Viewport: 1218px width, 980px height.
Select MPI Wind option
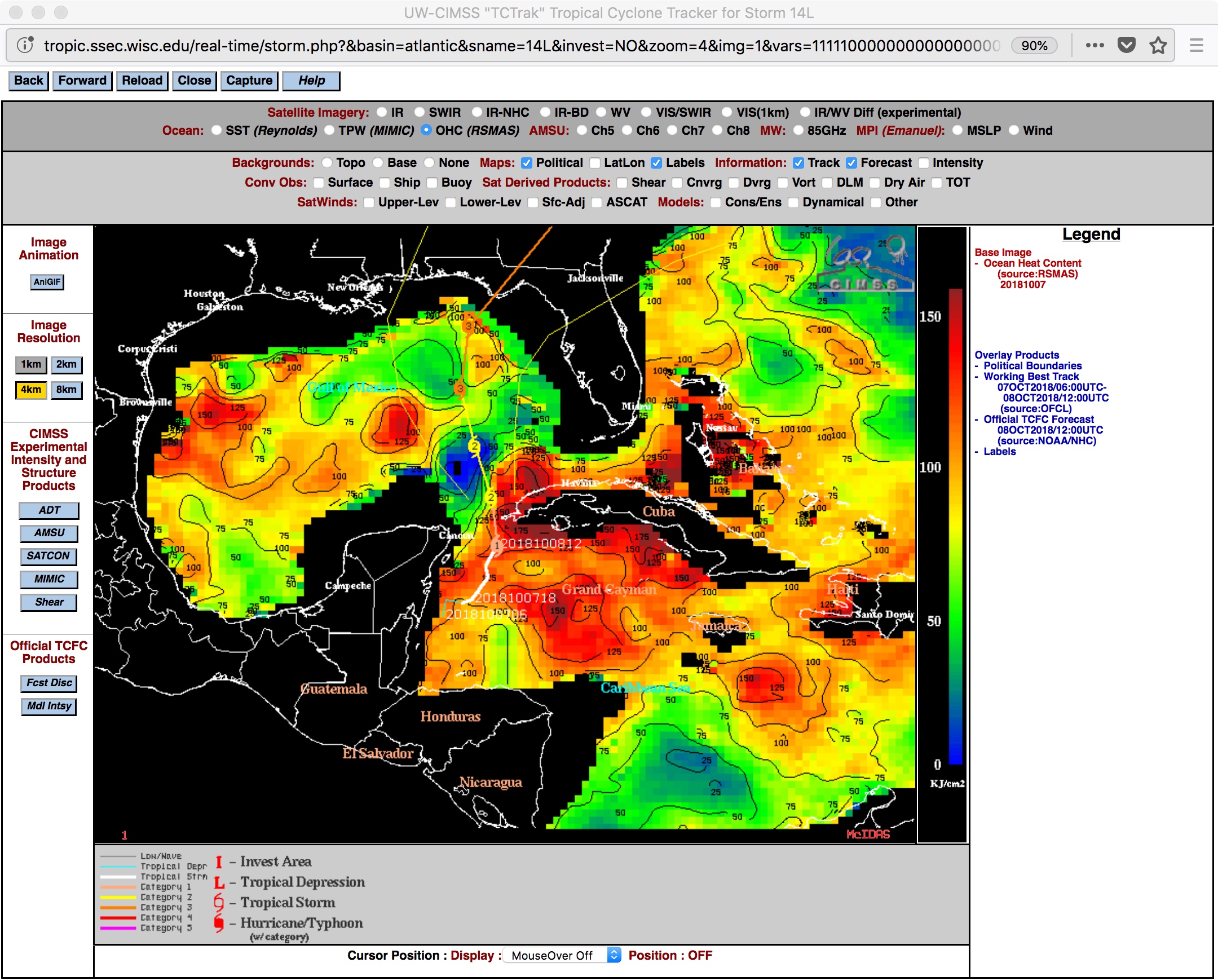click(x=1014, y=130)
